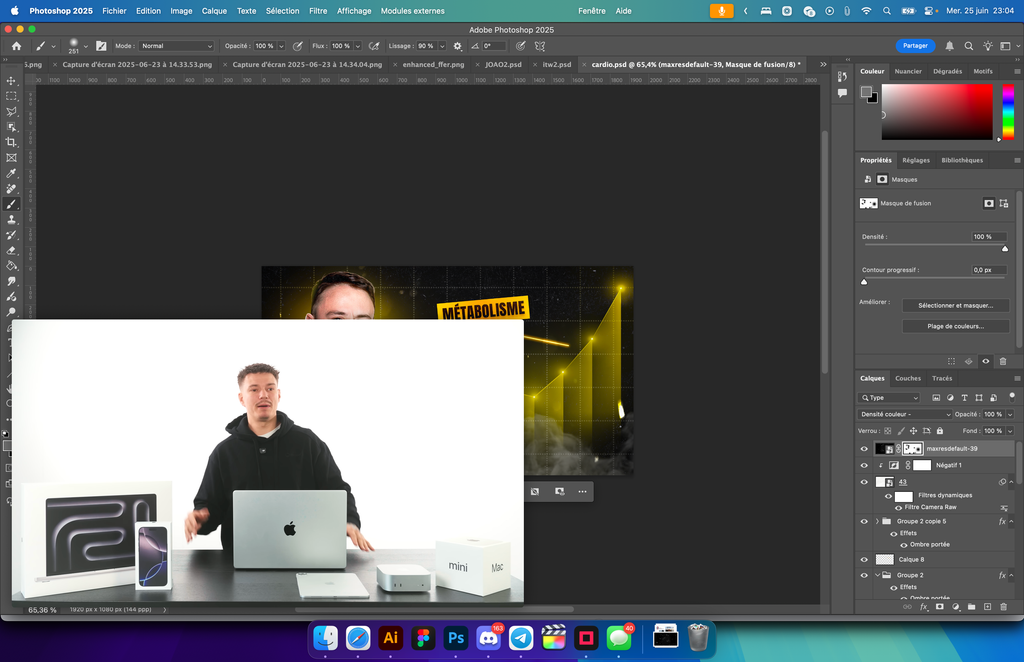Image resolution: width=1024 pixels, height=662 pixels.
Task: Switch to the Nuancier tab
Action: click(x=908, y=71)
